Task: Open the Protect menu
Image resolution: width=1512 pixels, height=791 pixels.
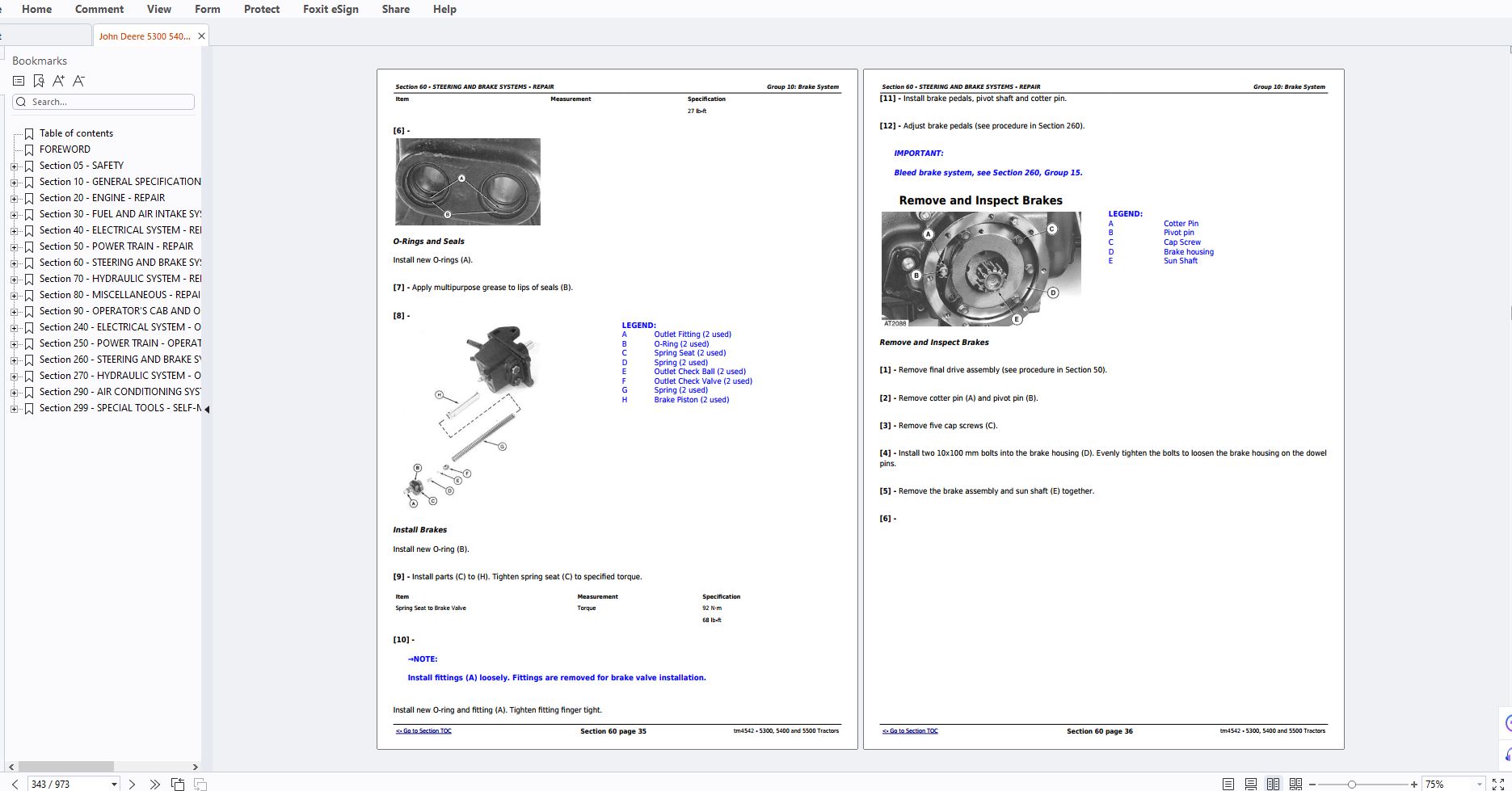Action: tap(261, 9)
